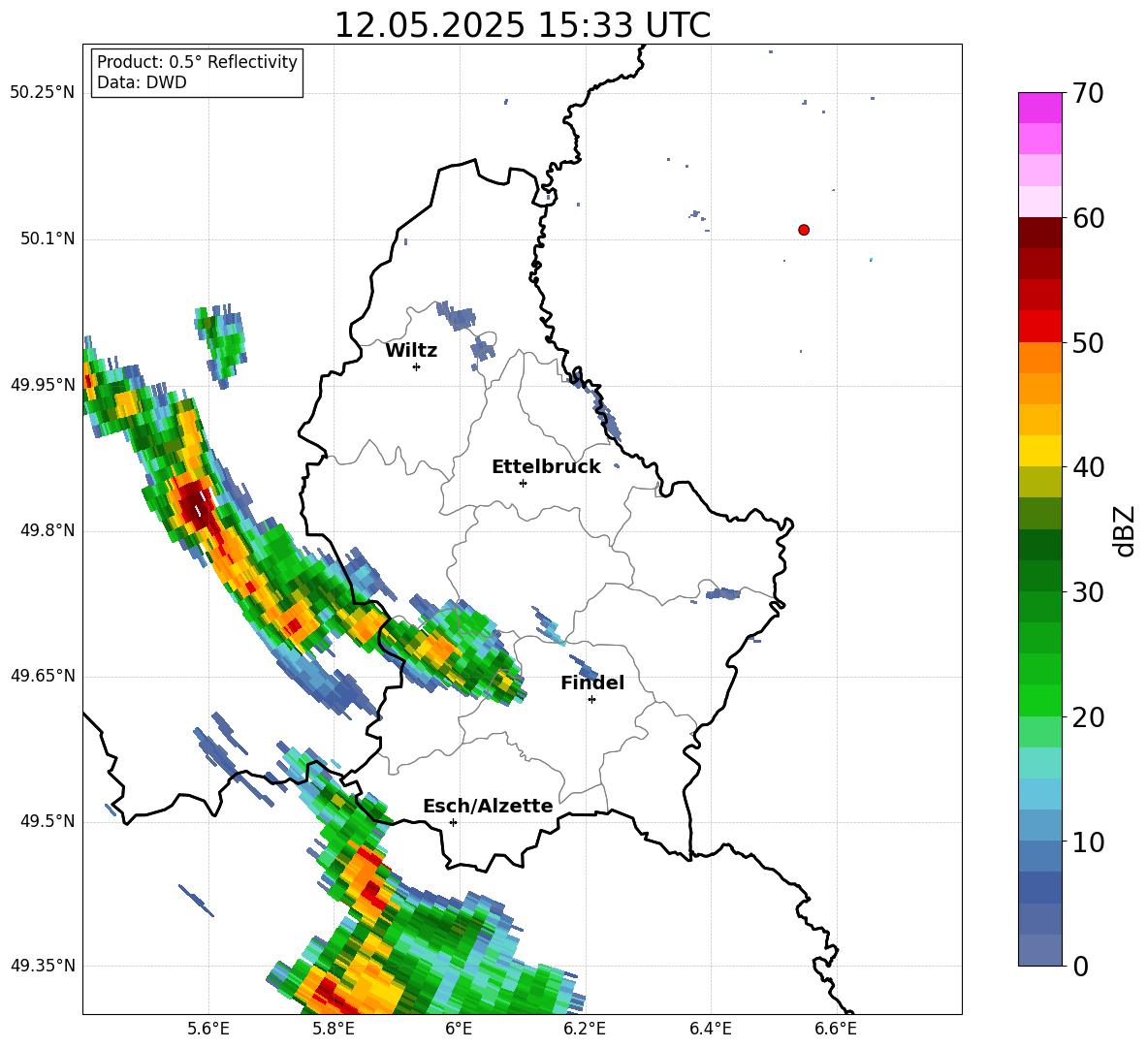Click the 6.6°E longitude label
Viewport: 1148px width, 1048px height.
[x=836, y=1029]
